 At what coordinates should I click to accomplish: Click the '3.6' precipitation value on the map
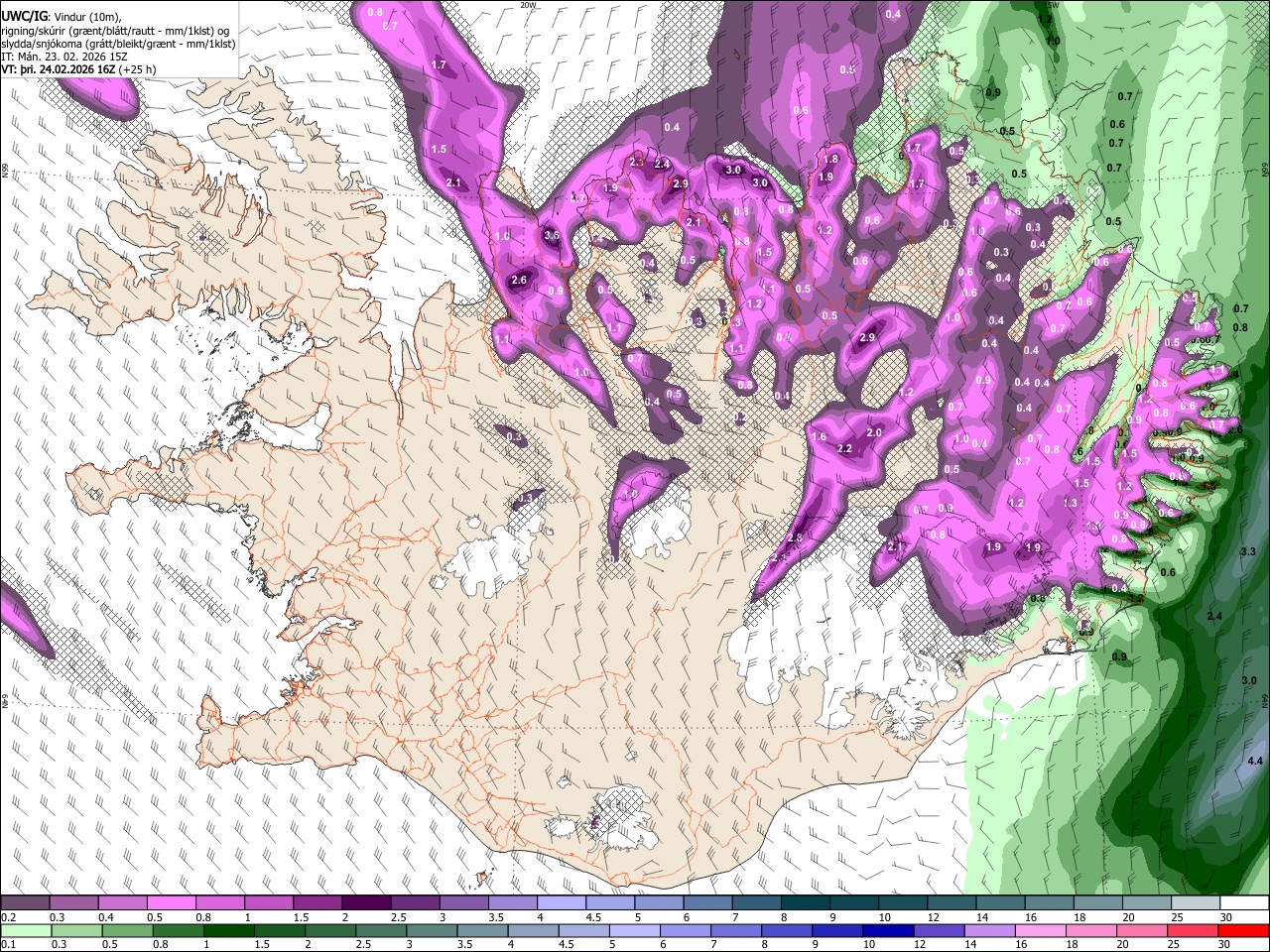click(552, 235)
